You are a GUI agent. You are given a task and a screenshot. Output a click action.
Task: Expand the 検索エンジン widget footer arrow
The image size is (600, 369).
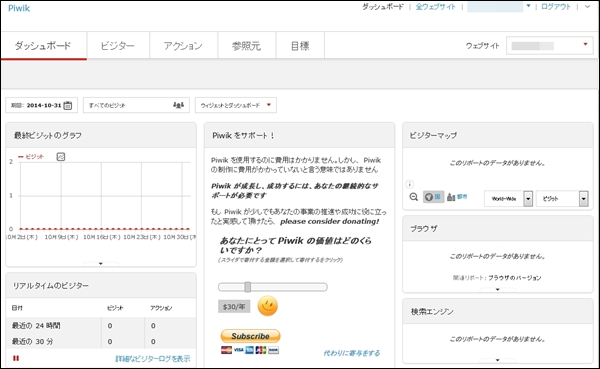pos(497,360)
